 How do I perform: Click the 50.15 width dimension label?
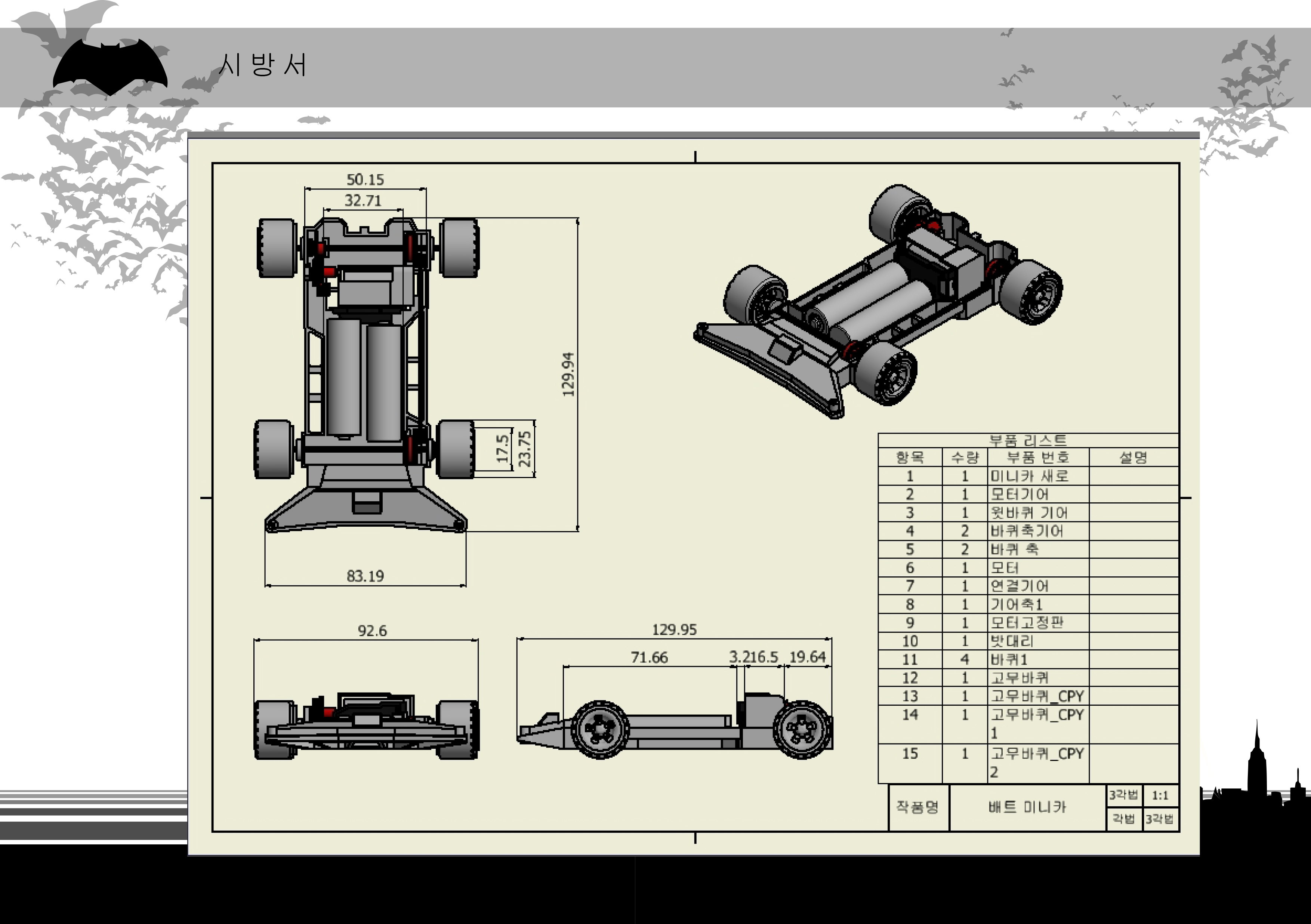point(365,180)
